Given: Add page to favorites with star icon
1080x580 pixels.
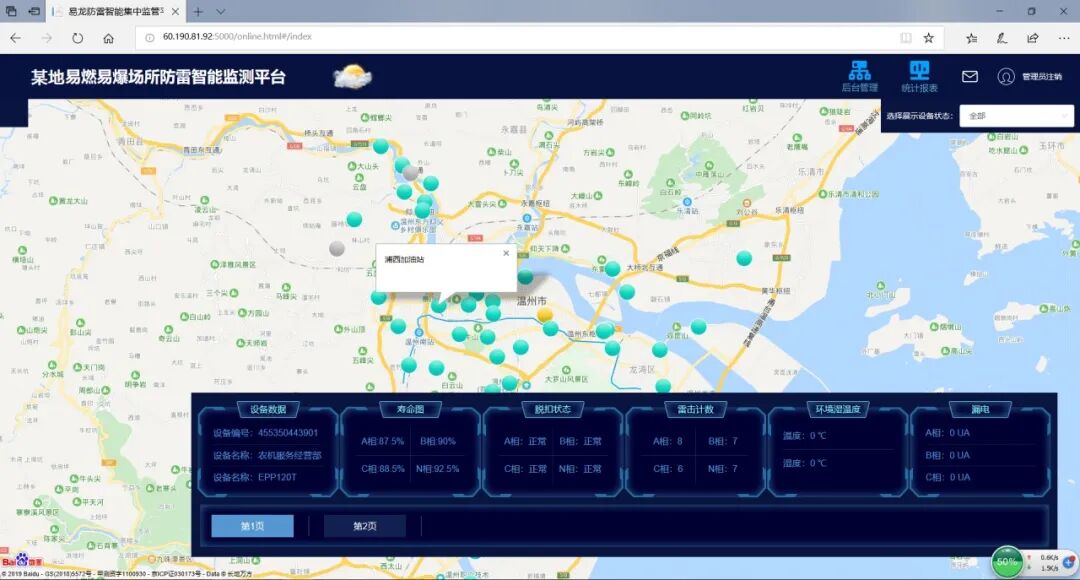Looking at the screenshot, I should 929,38.
